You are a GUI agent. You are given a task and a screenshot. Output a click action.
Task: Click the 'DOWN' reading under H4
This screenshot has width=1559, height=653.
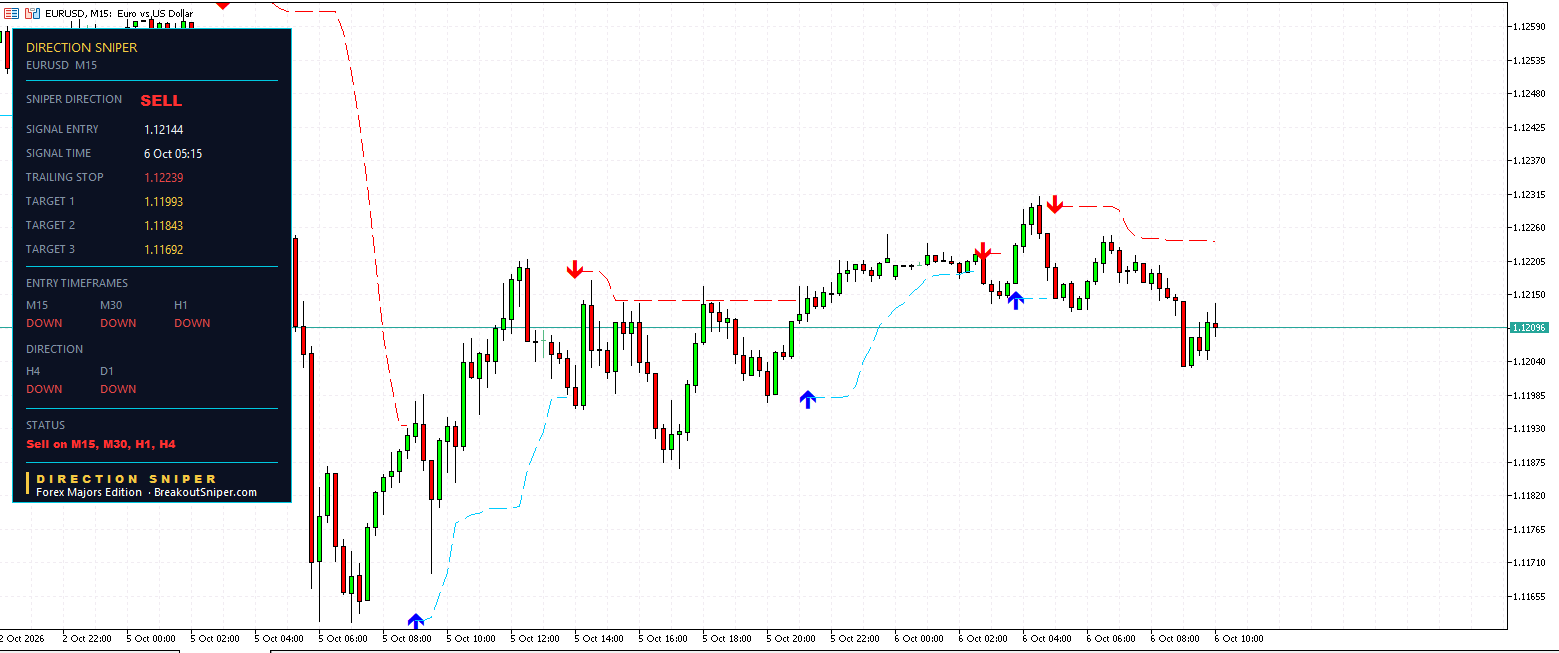[x=44, y=389]
